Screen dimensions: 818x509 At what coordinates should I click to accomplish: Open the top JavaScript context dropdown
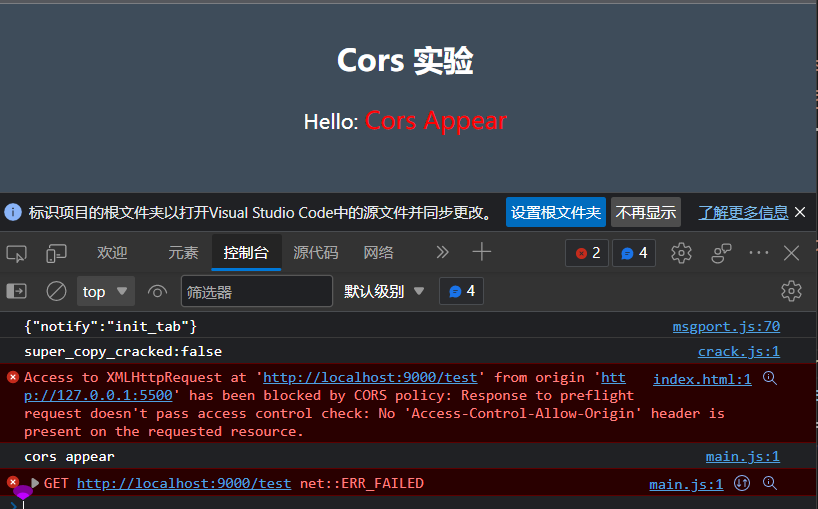pos(105,292)
